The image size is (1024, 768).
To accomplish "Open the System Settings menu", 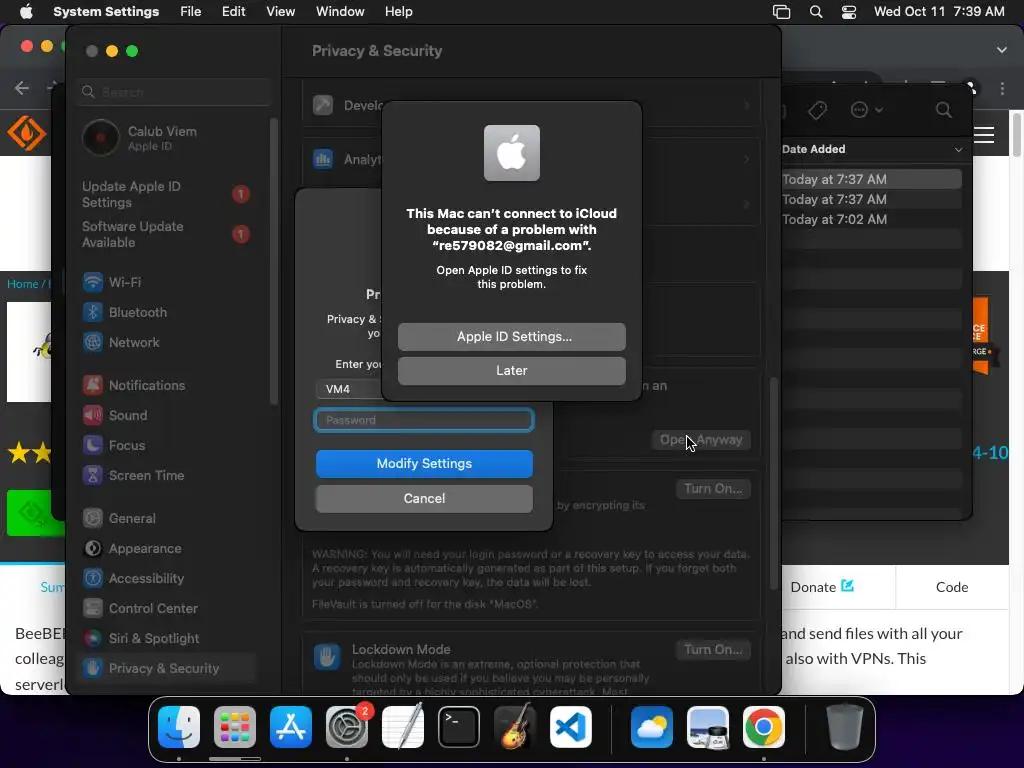I will coord(106,12).
